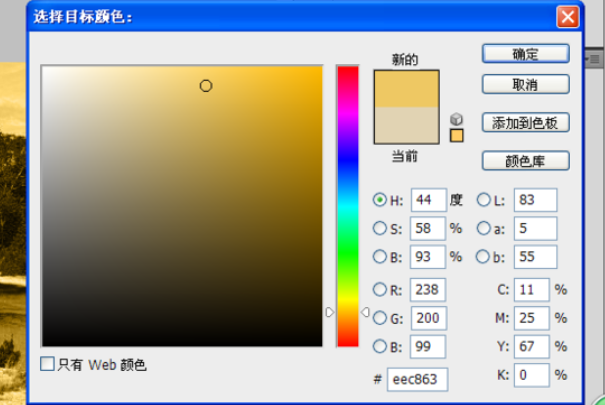The height and width of the screenshot is (405, 605).
Task: Click the black K field showing 0
Action: pos(532,375)
